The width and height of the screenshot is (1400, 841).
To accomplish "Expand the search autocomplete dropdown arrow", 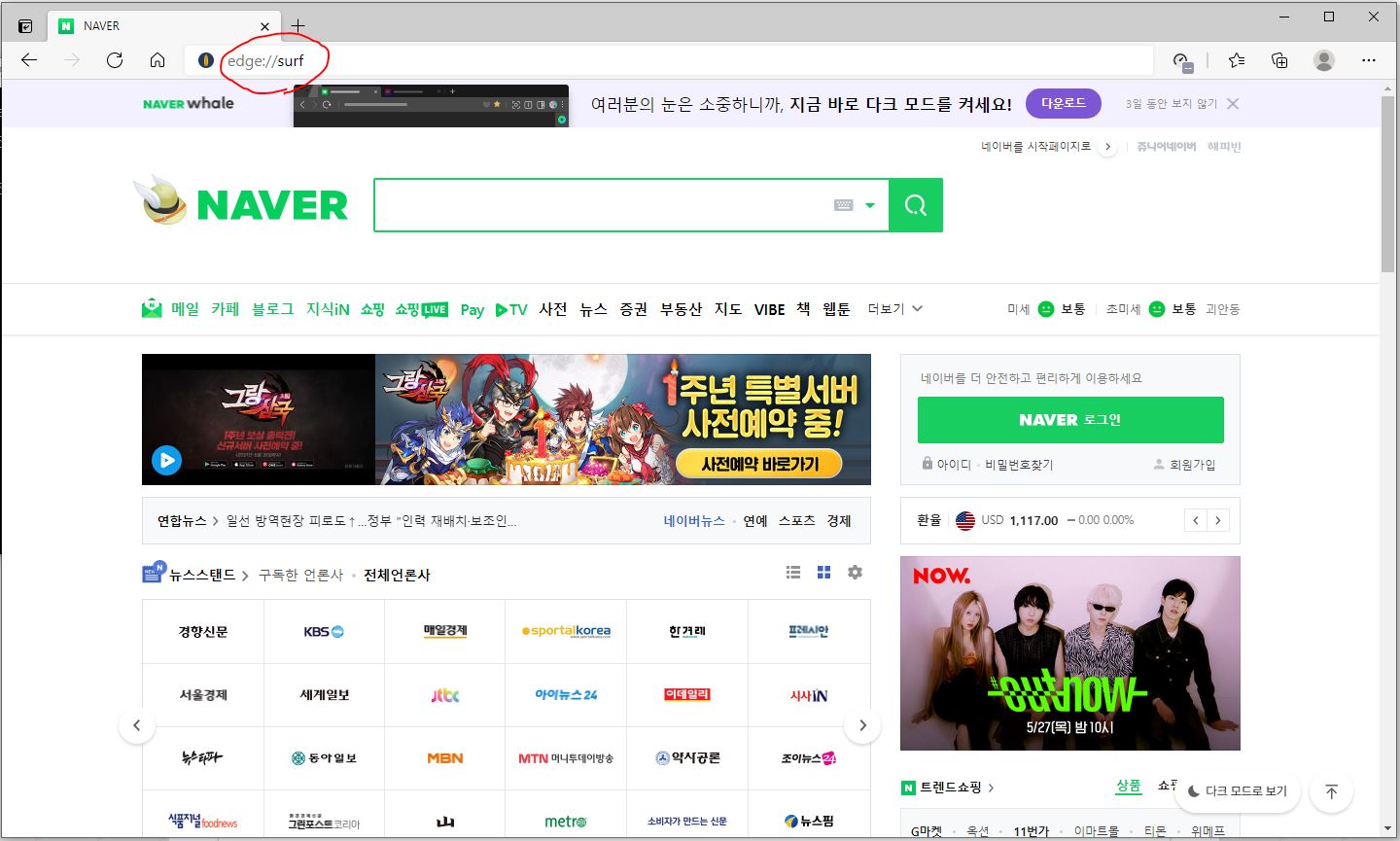I will tap(870, 205).
